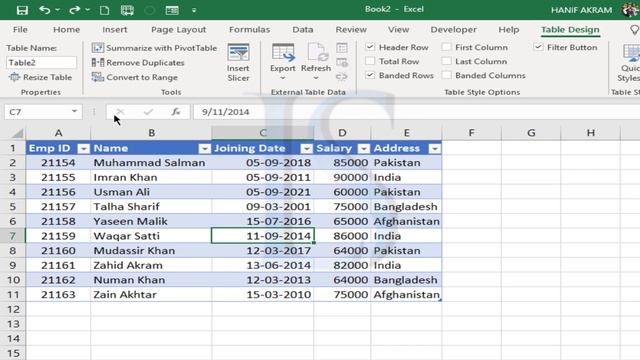The height and width of the screenshot is (360, 640).
Task: Enable the Last Column checkbox
Action: (447, 61)
